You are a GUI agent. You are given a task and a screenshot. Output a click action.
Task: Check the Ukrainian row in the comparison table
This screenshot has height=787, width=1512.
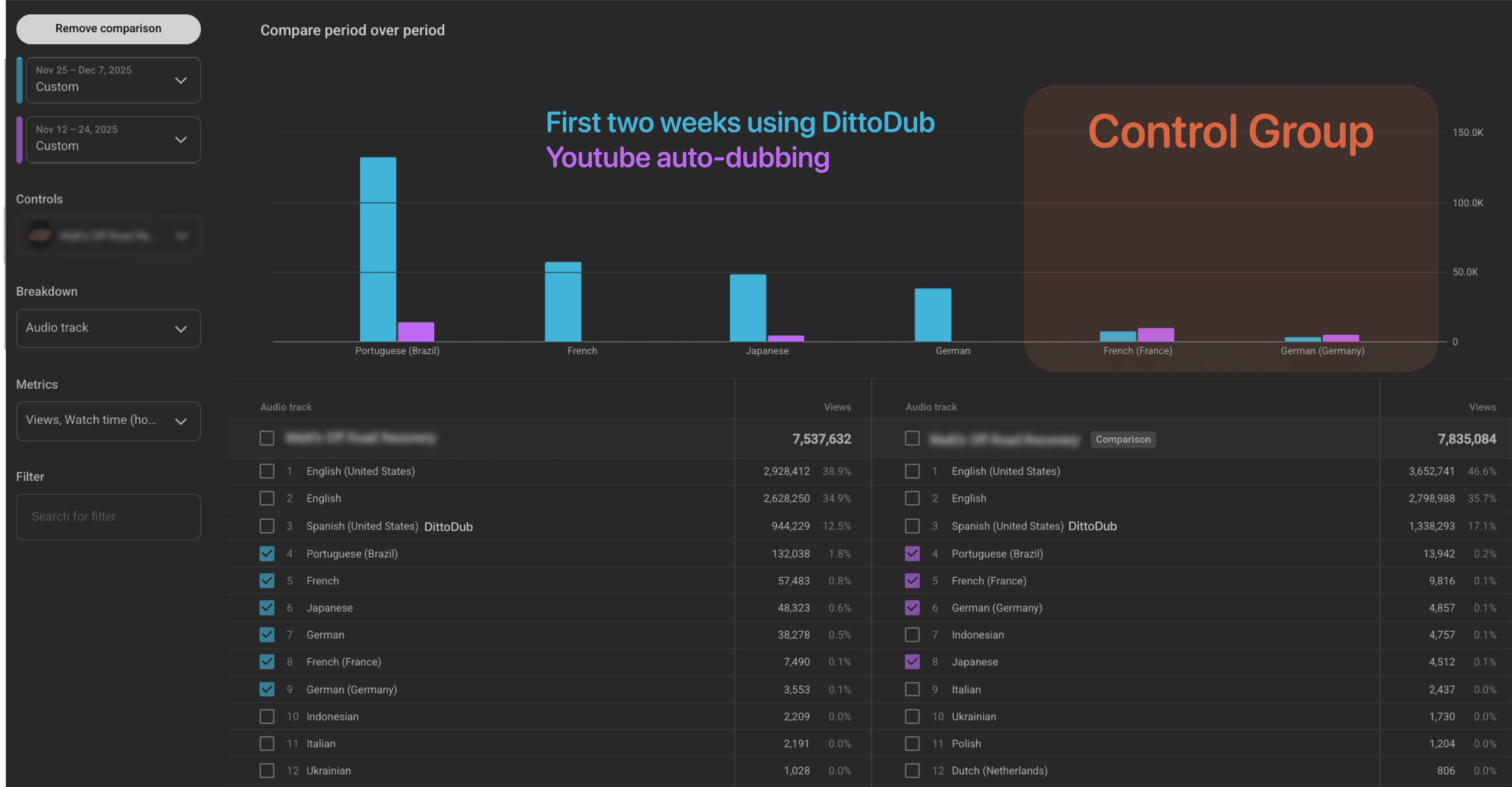click(912, 716)
